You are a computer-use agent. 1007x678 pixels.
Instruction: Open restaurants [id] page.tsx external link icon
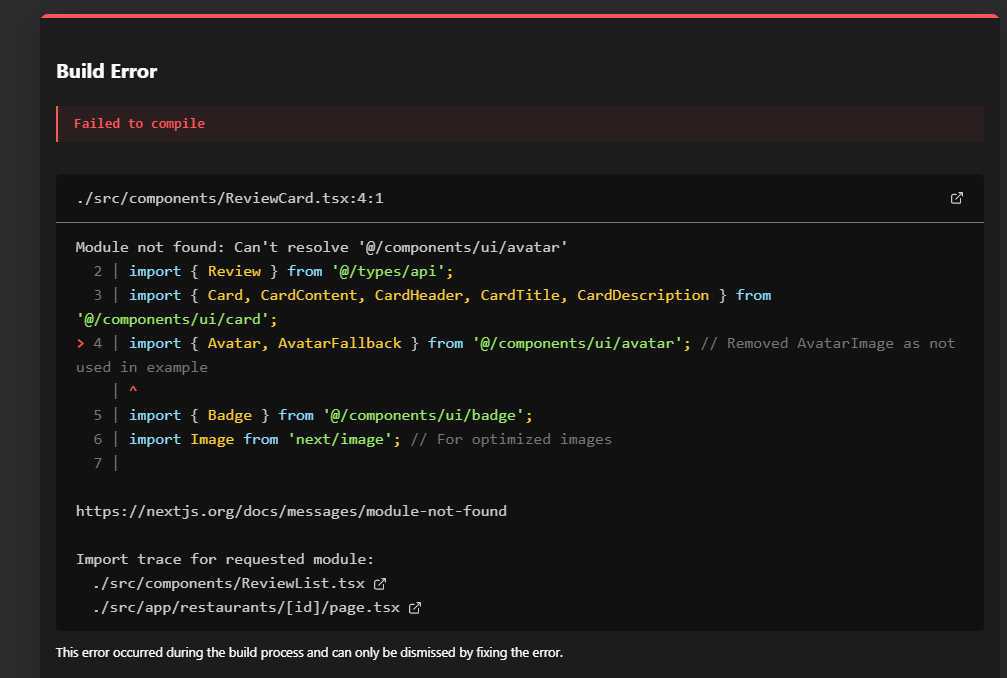click(x=415, y=607)
